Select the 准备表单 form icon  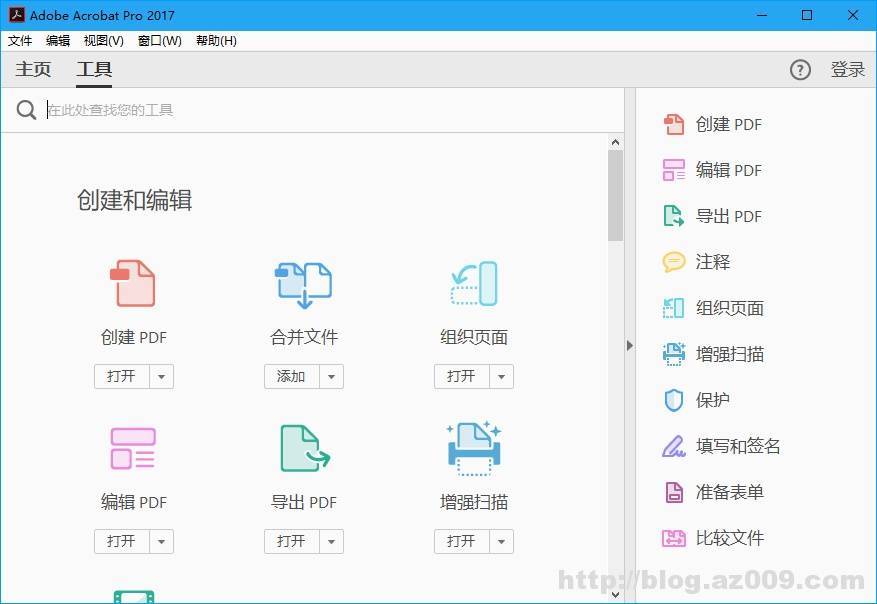673,492
